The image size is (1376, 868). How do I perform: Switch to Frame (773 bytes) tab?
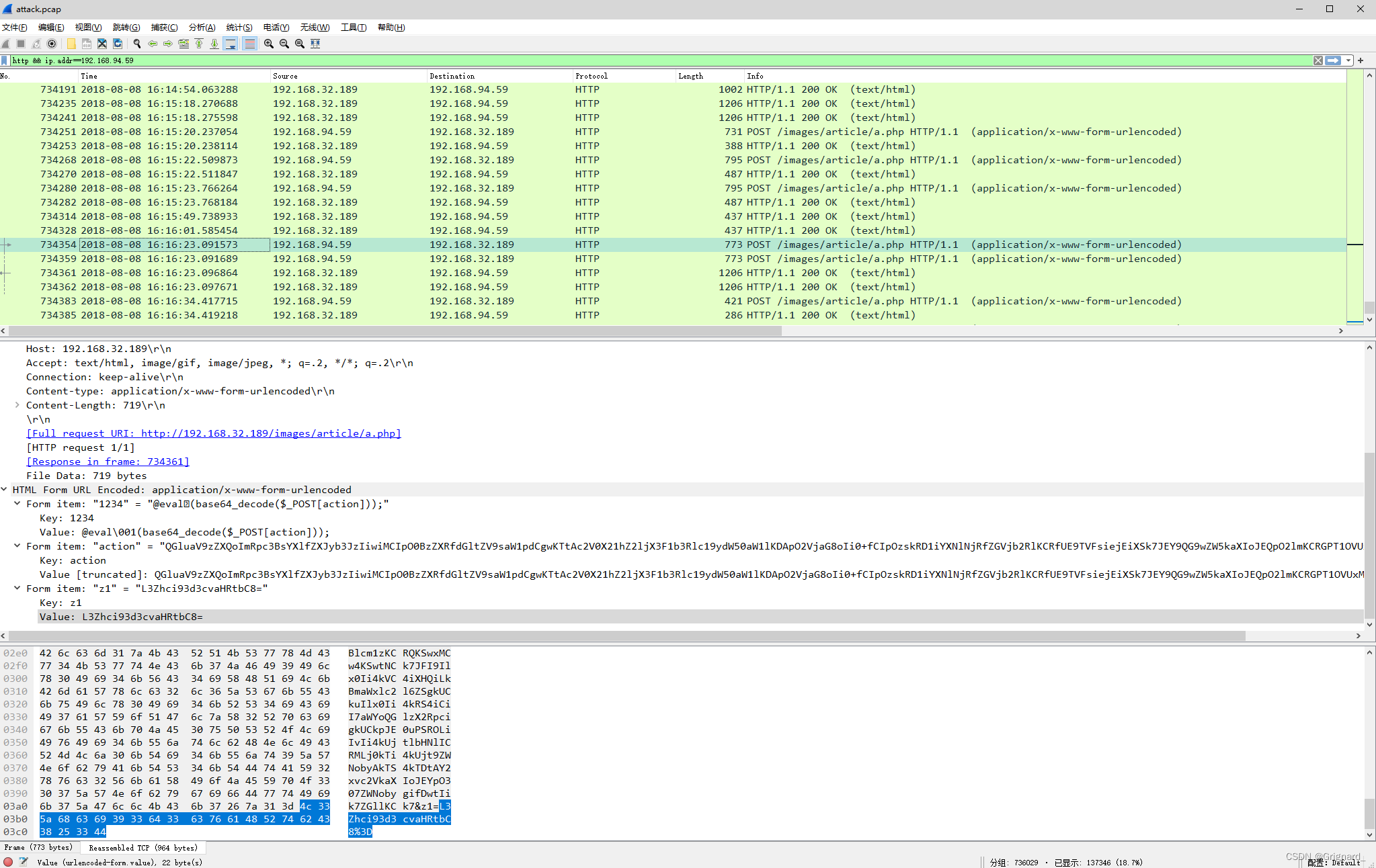pos(38,848)
